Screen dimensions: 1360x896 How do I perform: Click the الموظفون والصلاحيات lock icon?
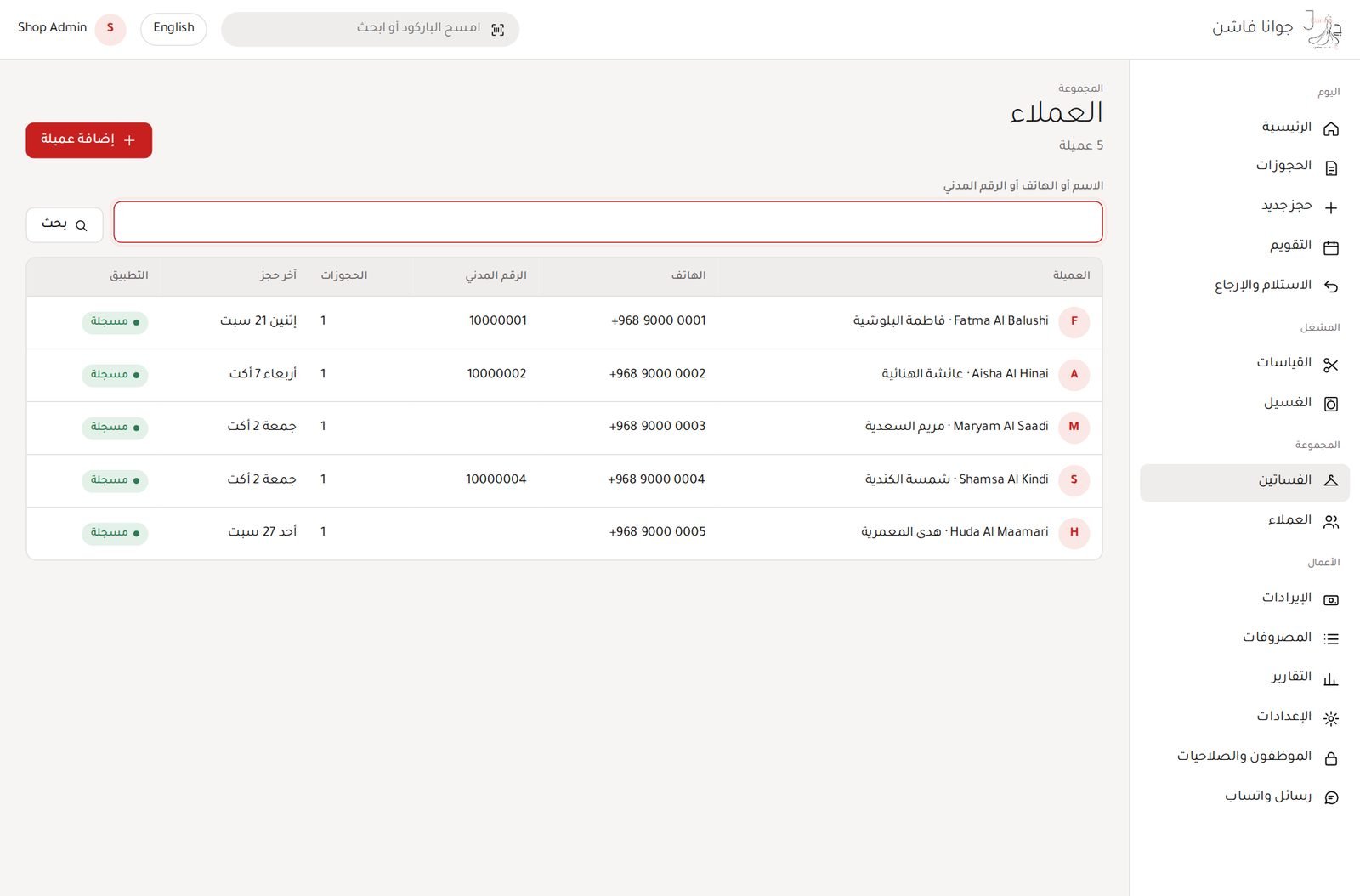(x=1331, y=757)
